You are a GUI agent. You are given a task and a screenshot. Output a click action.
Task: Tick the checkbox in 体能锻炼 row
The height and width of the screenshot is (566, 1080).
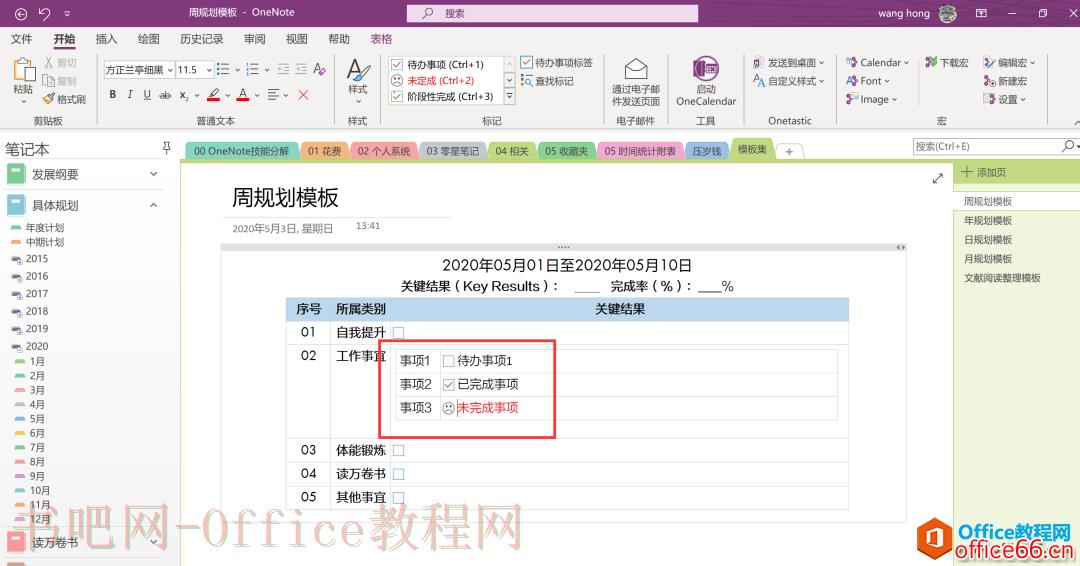pyautogui.click(x=398, y=450)
